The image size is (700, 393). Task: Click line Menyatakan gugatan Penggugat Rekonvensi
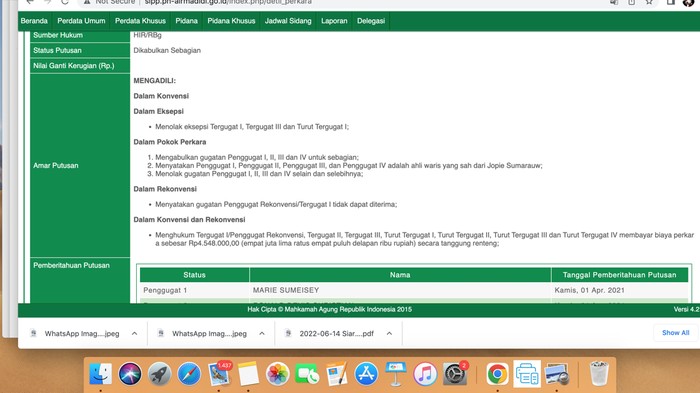click(276, 205)
